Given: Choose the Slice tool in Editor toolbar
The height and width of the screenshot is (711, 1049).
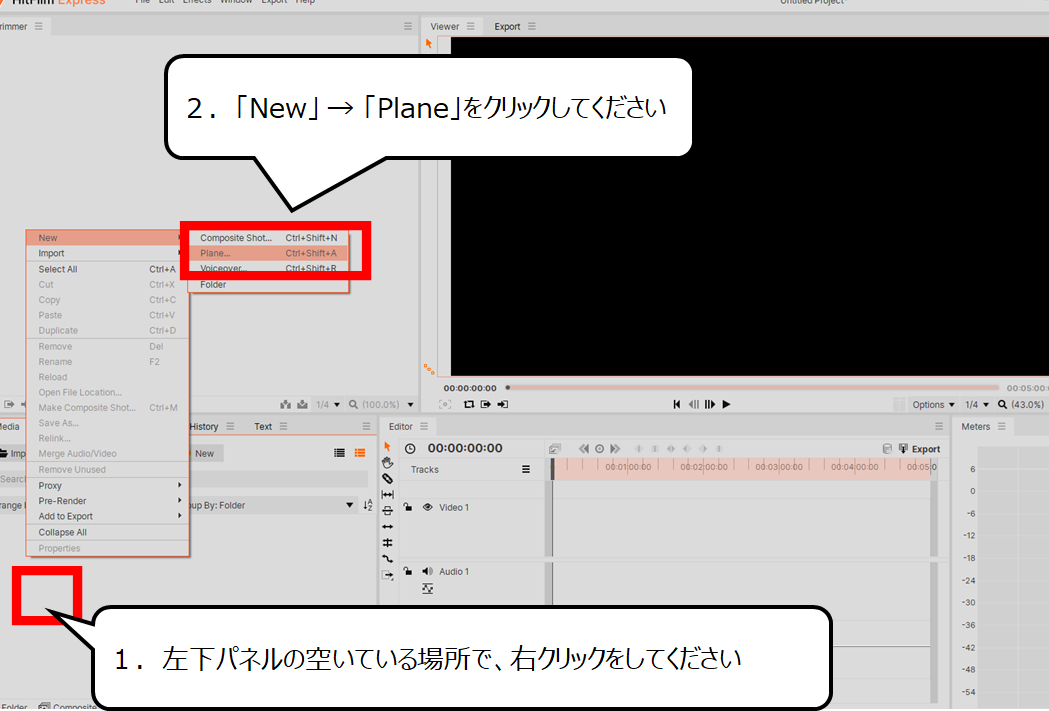Looking at the screenshot, I should 387,478.
